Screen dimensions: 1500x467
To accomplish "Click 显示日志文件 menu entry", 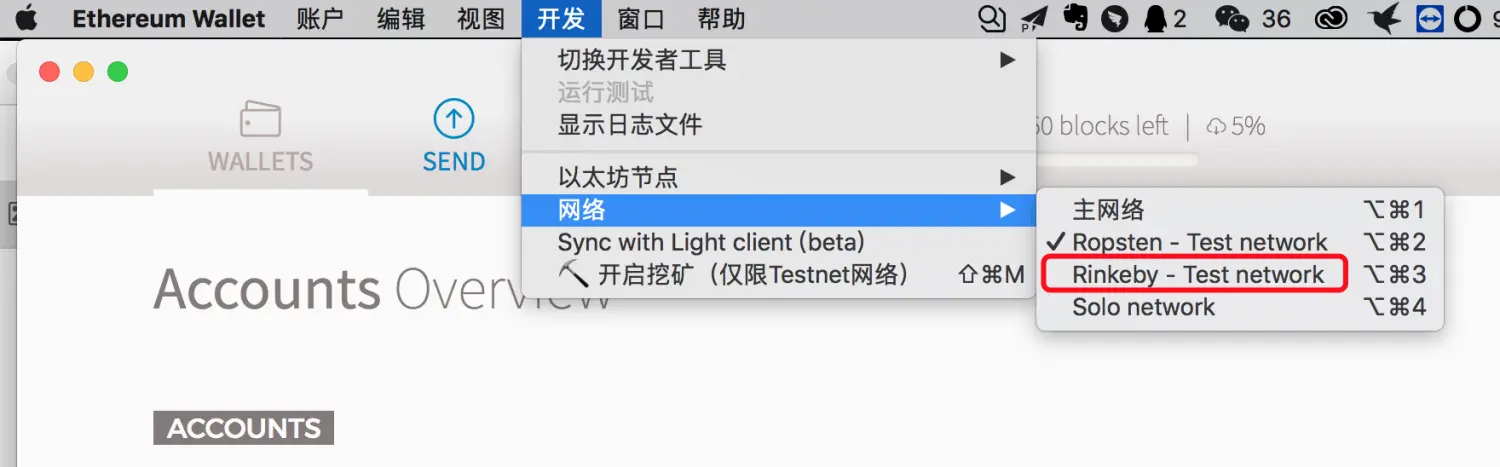I will (x=630, y=125).
